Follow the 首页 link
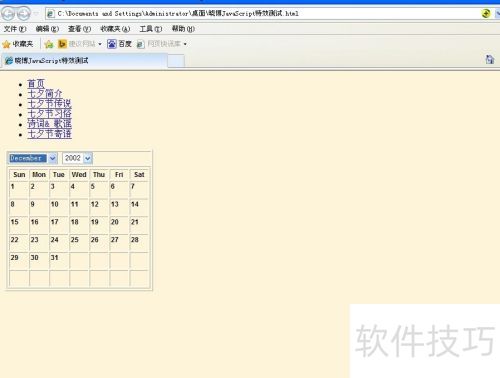 click(36, 84)
